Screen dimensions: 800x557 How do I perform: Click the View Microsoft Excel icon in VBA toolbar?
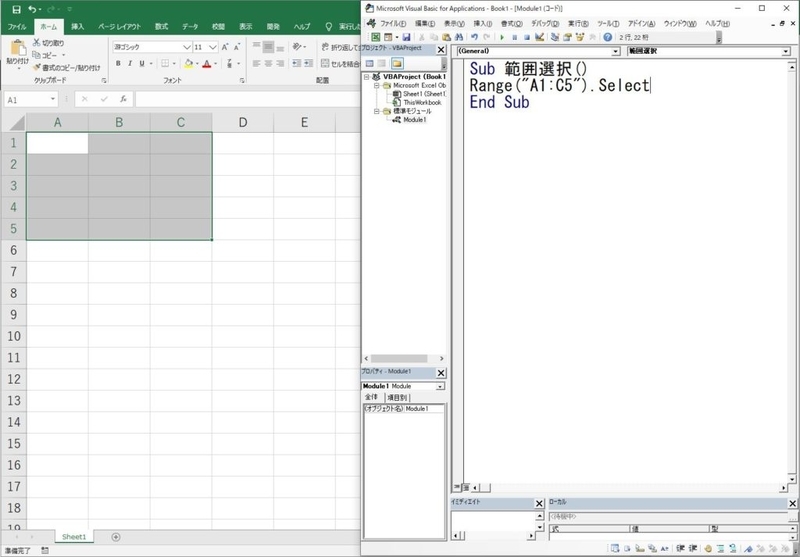tap(376, 37)
